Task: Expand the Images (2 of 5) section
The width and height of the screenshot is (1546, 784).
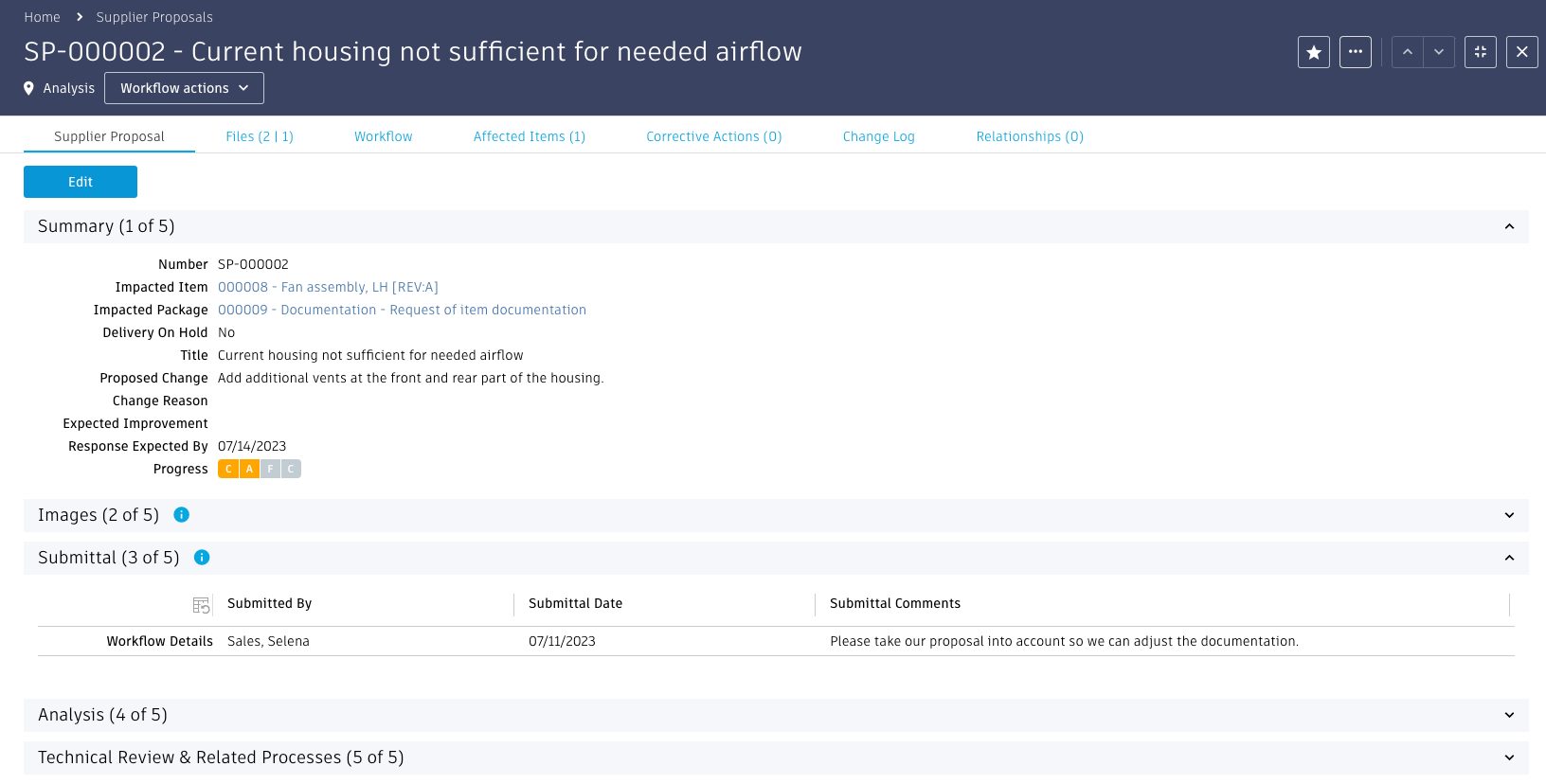Action: pos(1509,515)
